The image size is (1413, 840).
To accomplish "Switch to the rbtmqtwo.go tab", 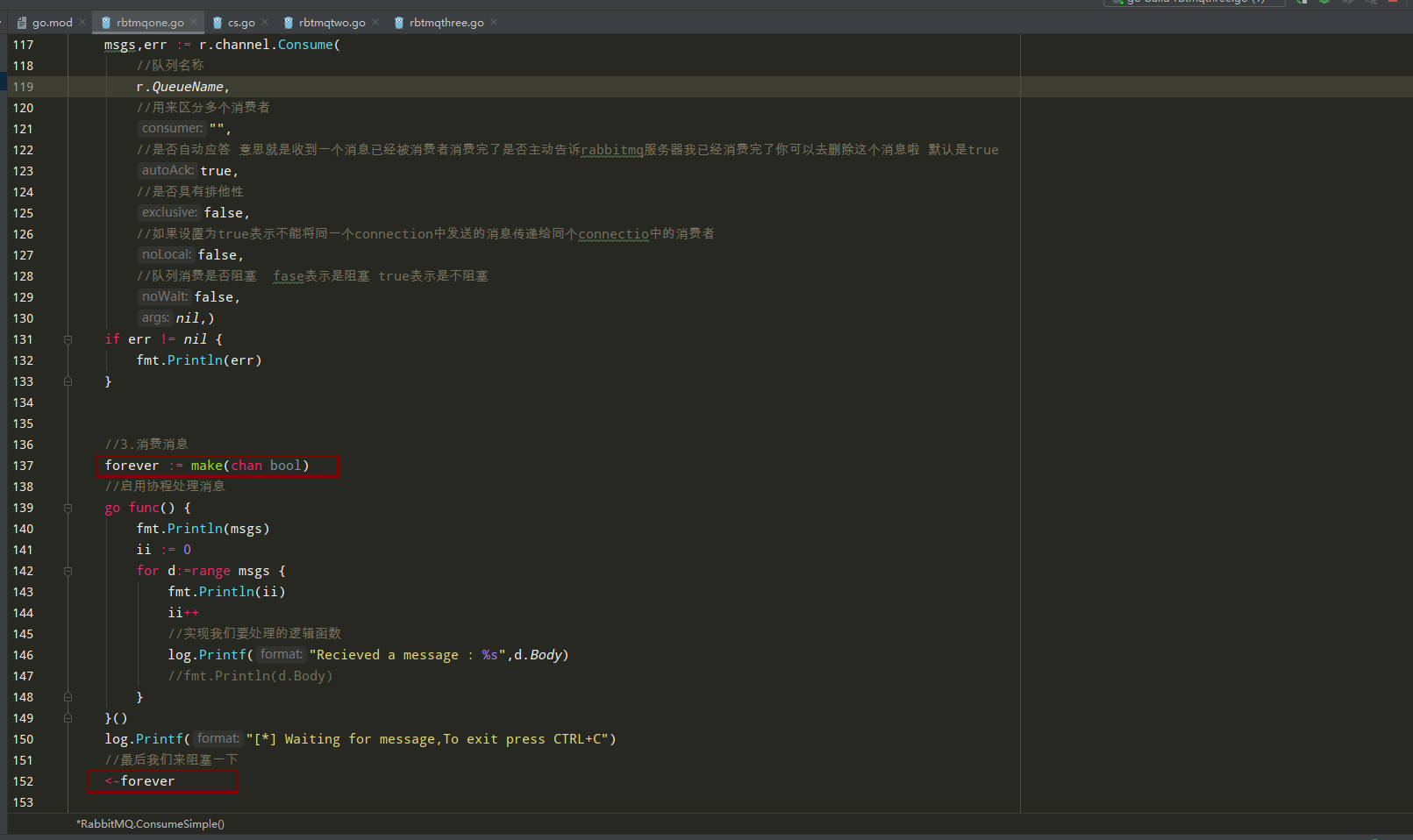I will [x=332, y=22].
